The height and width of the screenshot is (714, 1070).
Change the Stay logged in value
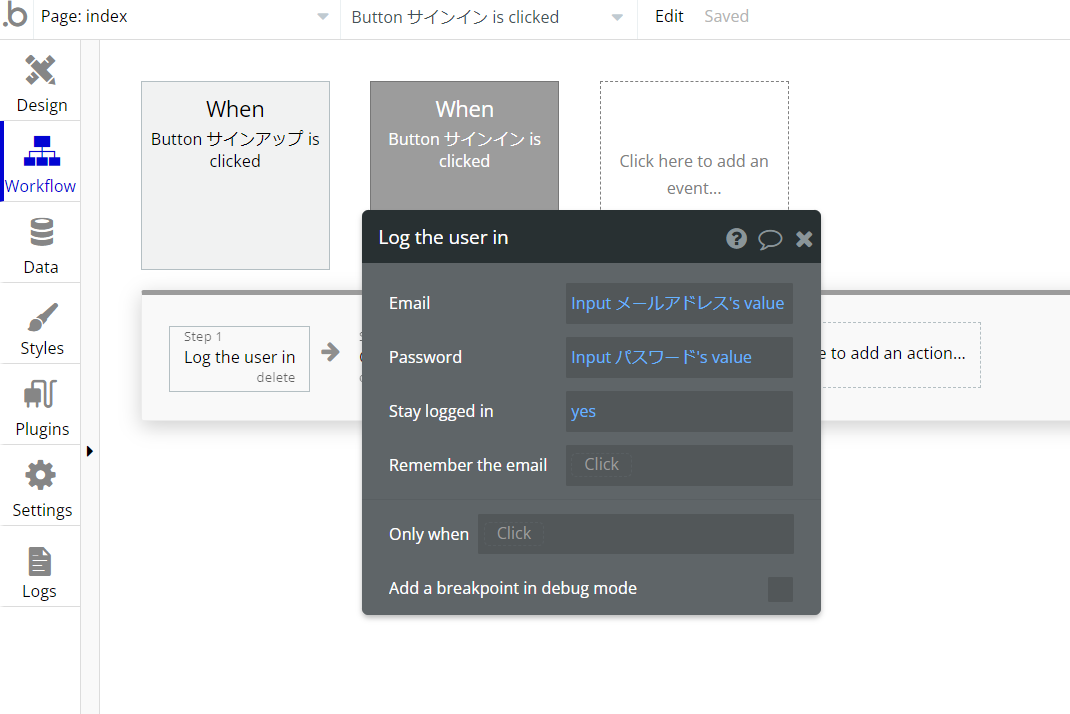[x=679, y=411]
